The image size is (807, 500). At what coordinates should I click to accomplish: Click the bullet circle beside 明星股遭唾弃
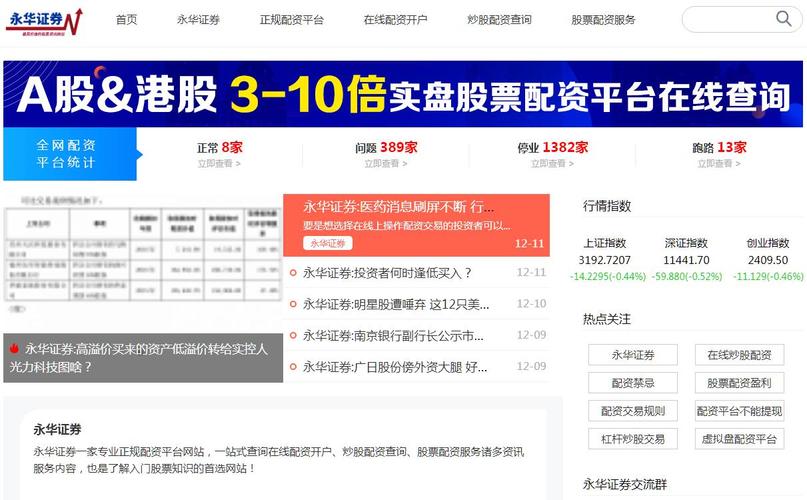293,304
